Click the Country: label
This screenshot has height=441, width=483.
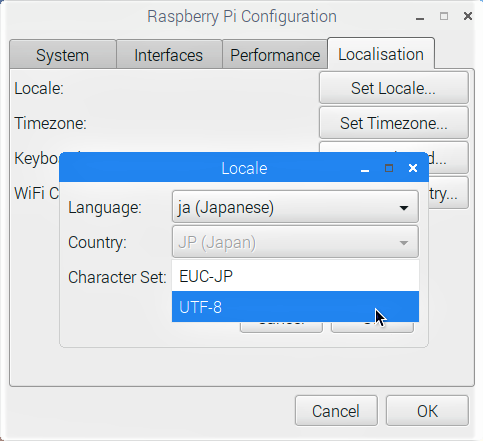click(97, 242)
